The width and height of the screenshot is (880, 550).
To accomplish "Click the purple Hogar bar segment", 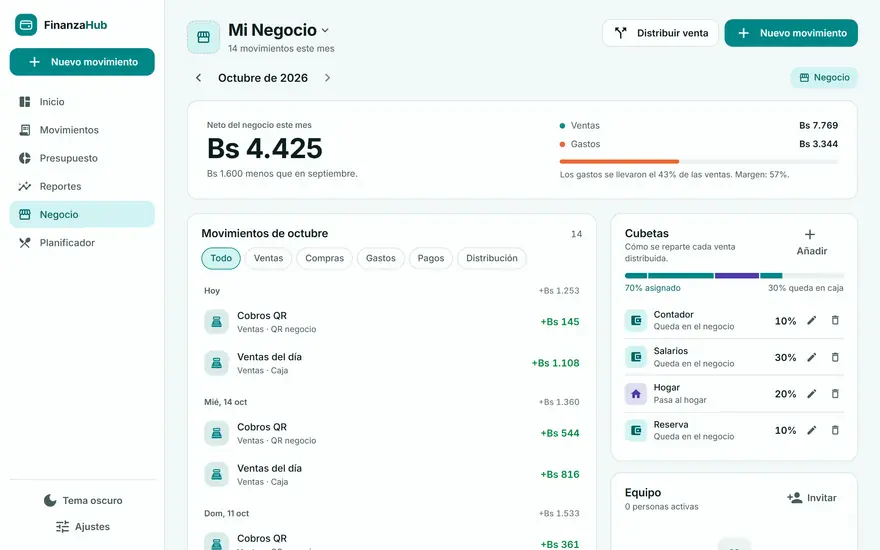I will 737,276.
